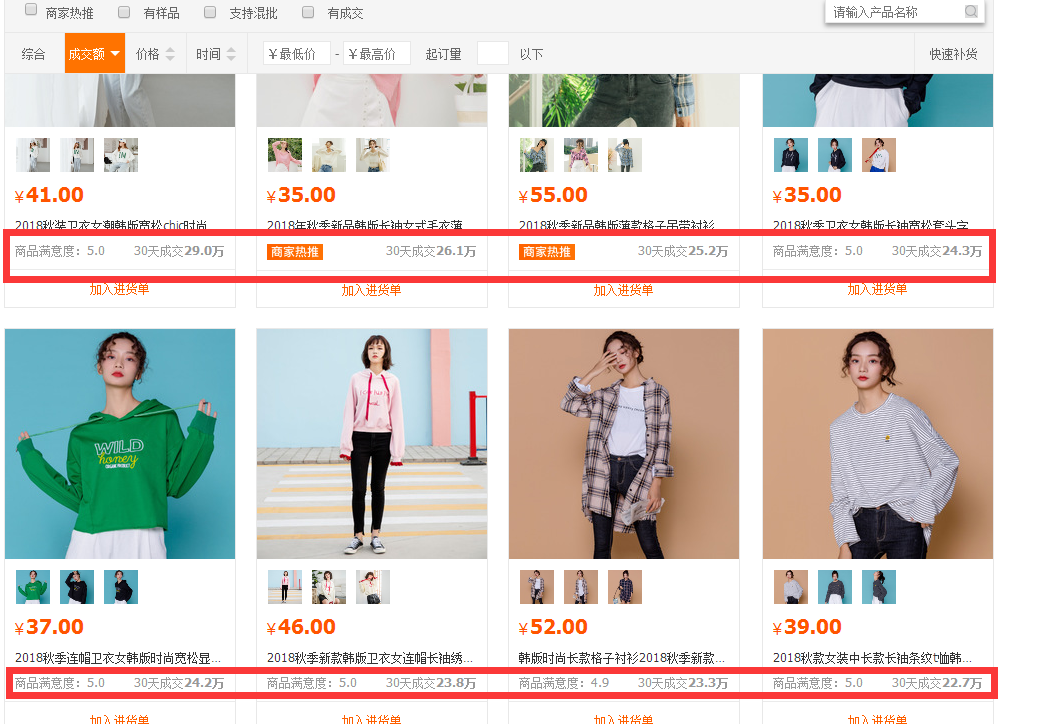Click 加入进货单 under the ¥55.00 item
Screen dimensions: 1043x724
pos(623,290)
